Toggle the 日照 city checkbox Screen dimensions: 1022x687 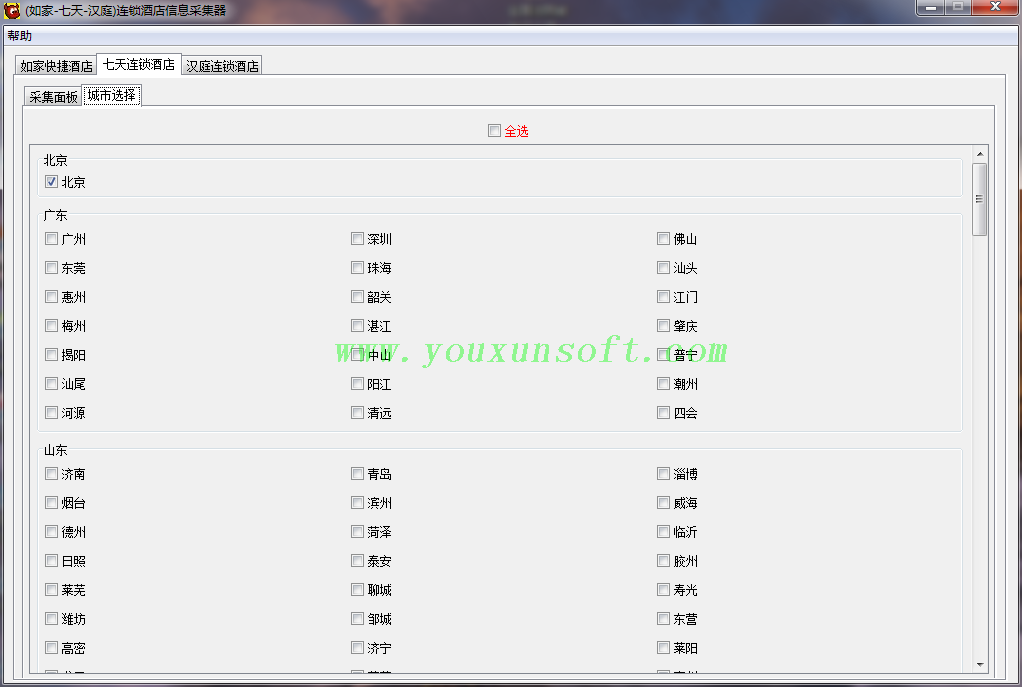click(x=51, y=561)
